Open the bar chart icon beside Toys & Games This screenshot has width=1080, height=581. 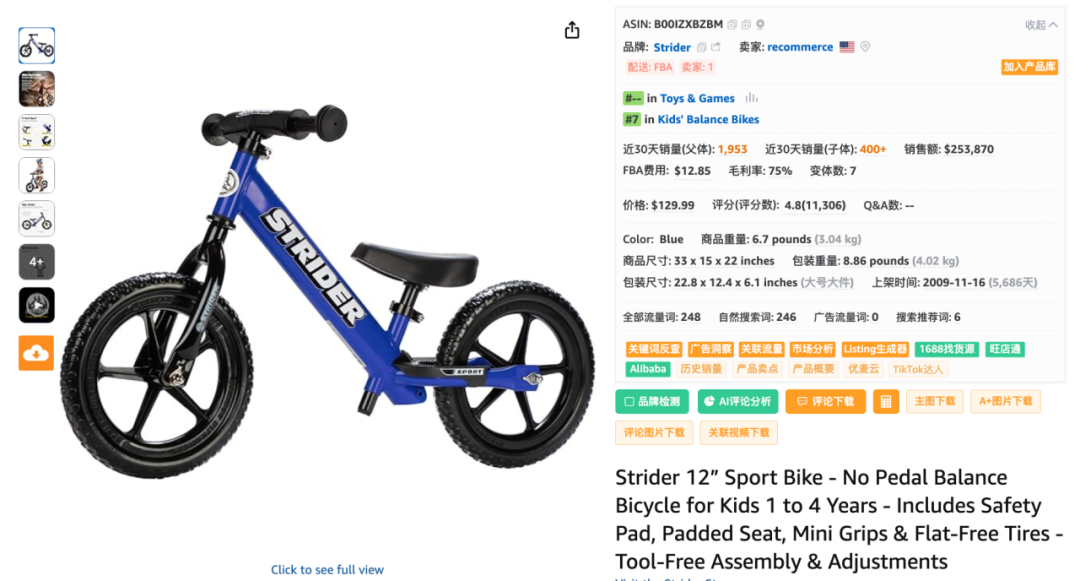[751, 98]
